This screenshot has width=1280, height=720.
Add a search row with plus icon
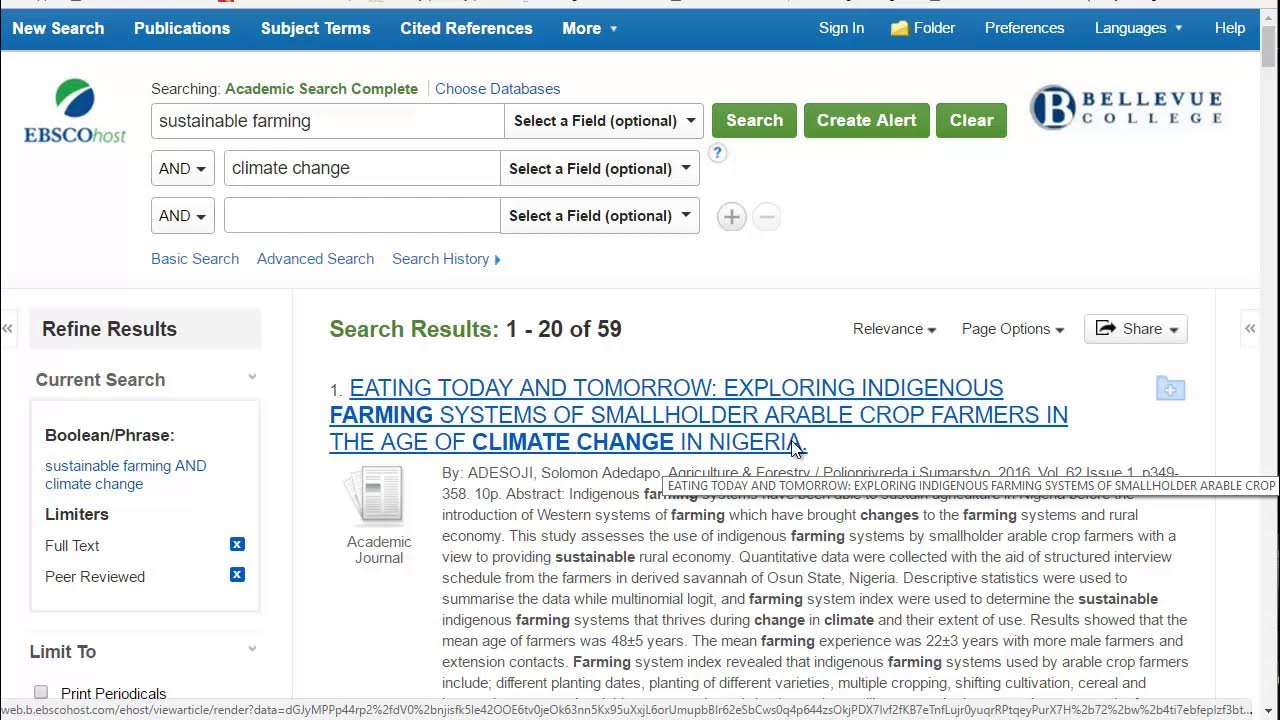click(732, 217)
